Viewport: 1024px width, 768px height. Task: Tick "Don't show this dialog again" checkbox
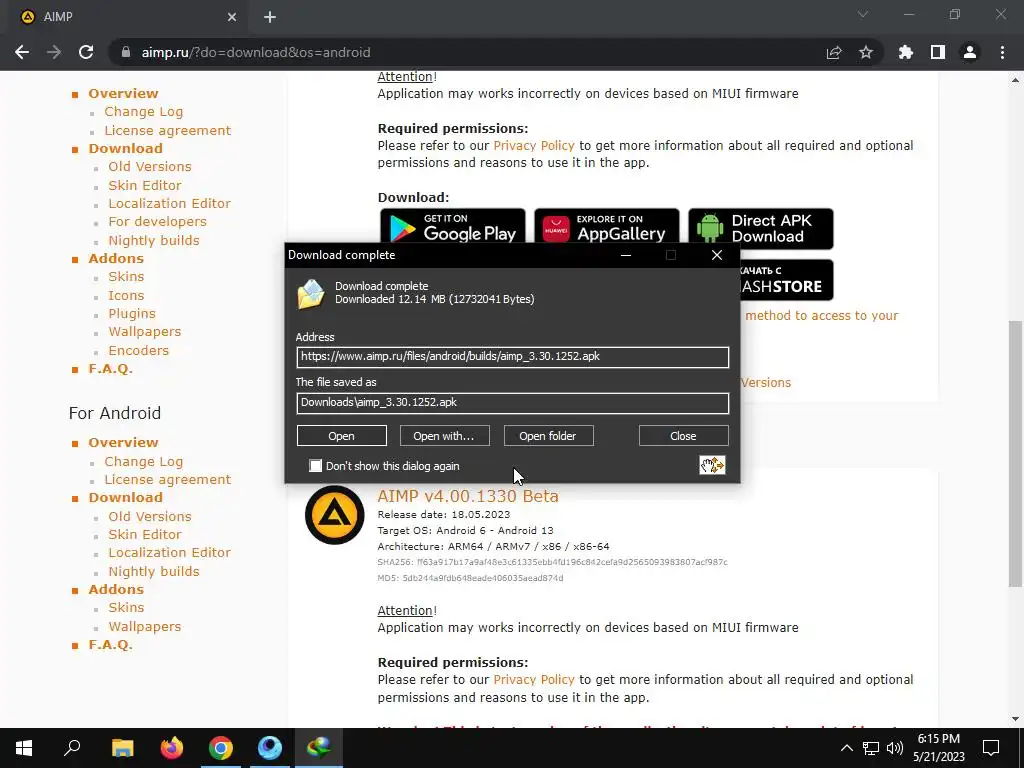tap(315, 466)
